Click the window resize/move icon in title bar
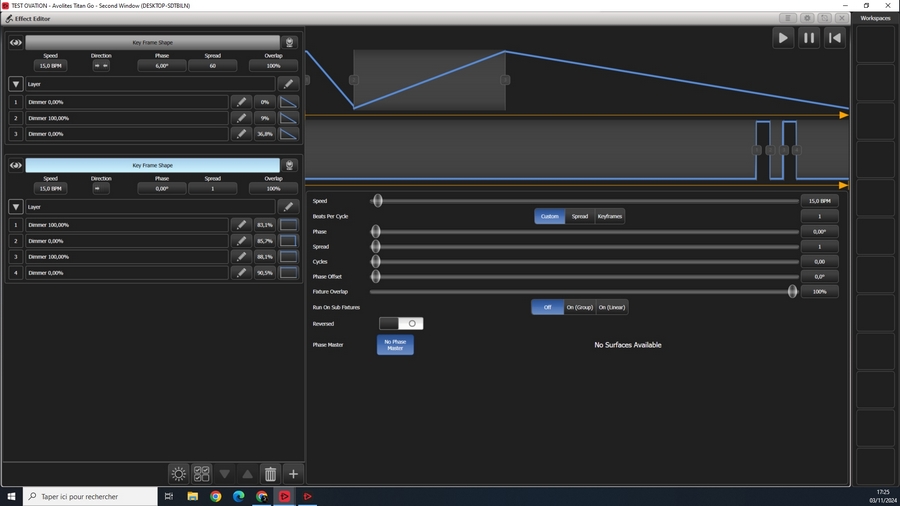The height and width of the screenshot is (506, 900). (825, 18)
